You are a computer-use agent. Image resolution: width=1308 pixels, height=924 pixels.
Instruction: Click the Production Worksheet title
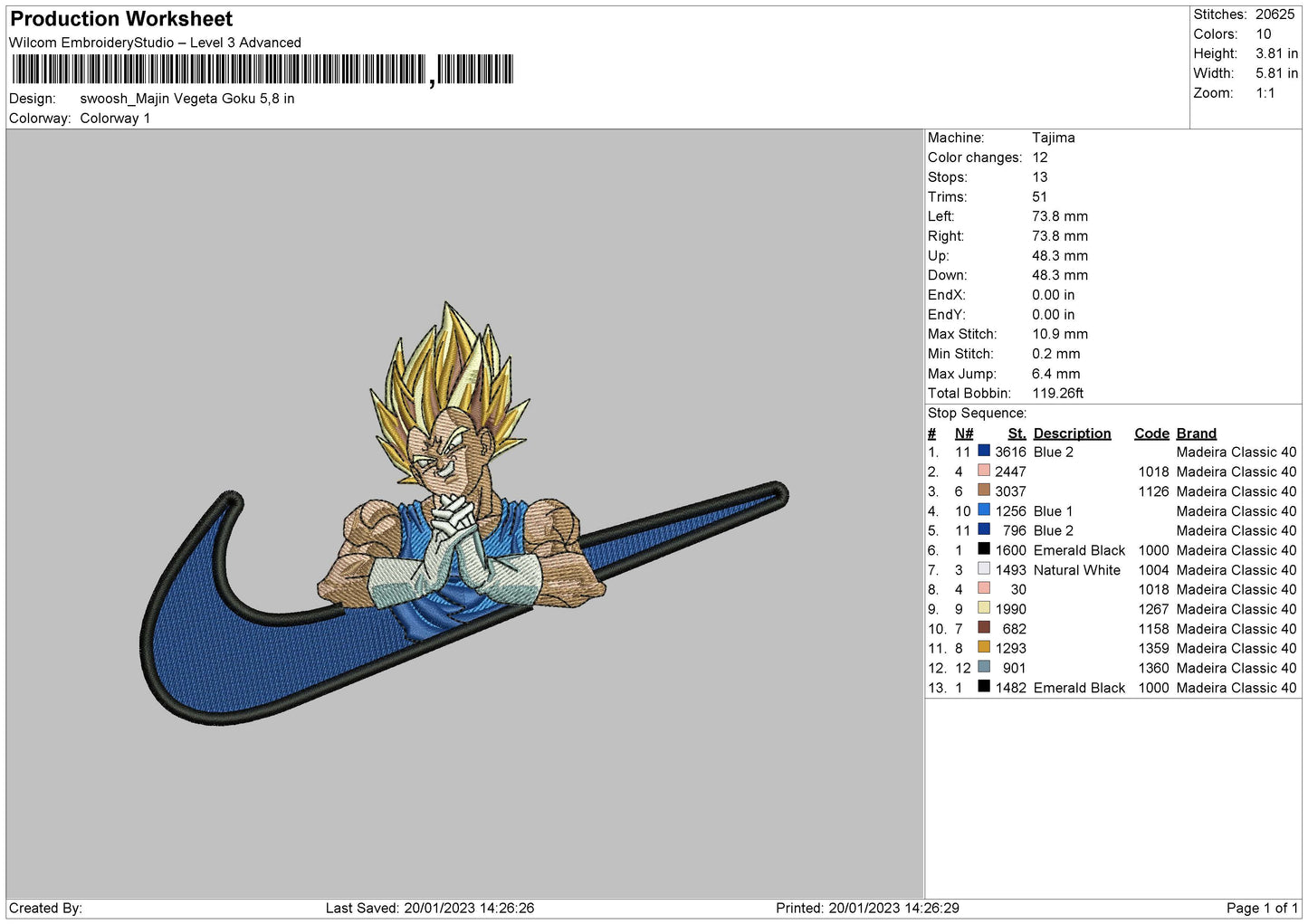121,19
